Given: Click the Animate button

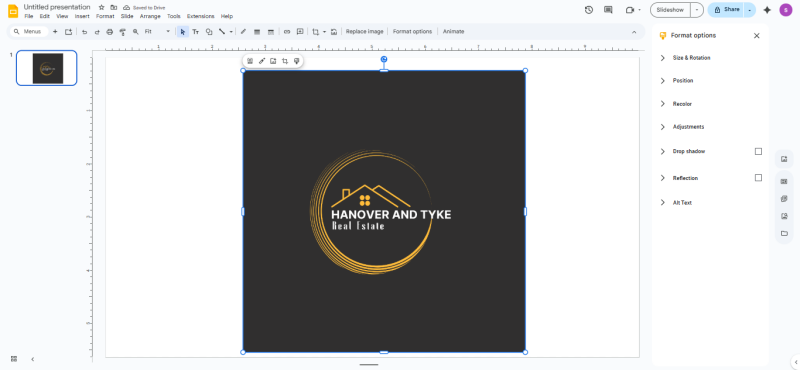Looking at the screenshot, I should pos(454,32).
